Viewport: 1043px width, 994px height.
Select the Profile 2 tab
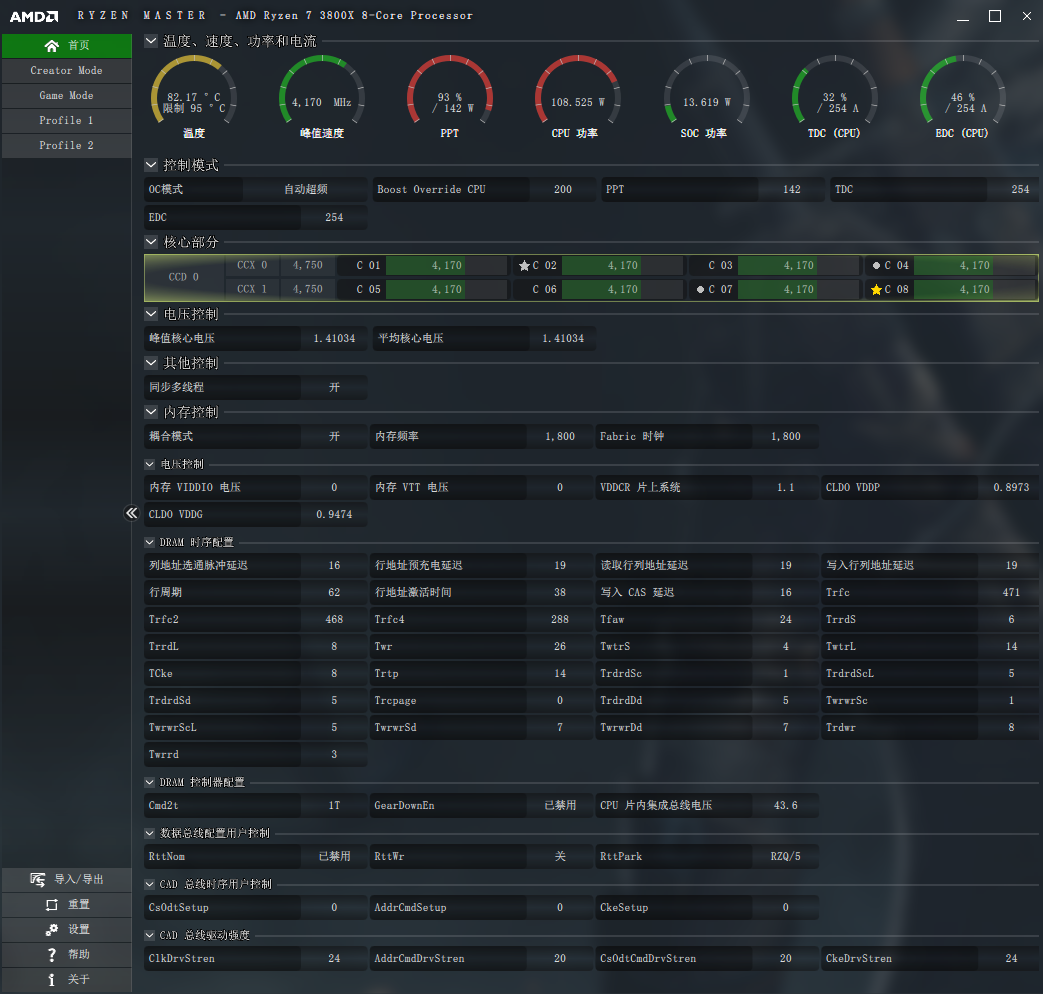pos(67,145)
